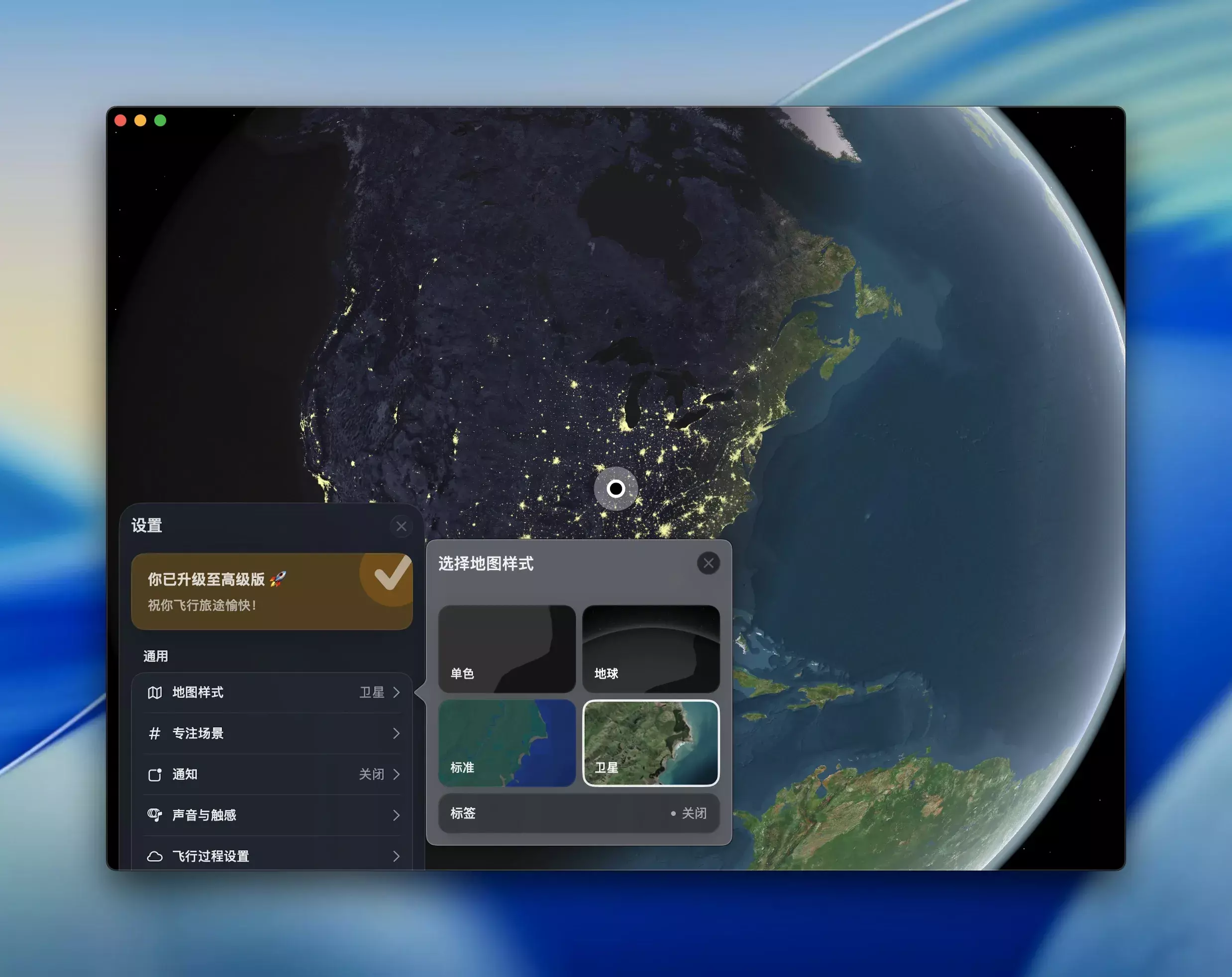Close the 设置 panel
The width and height of the screenshot is (1232, 977).
click(401, 526)
